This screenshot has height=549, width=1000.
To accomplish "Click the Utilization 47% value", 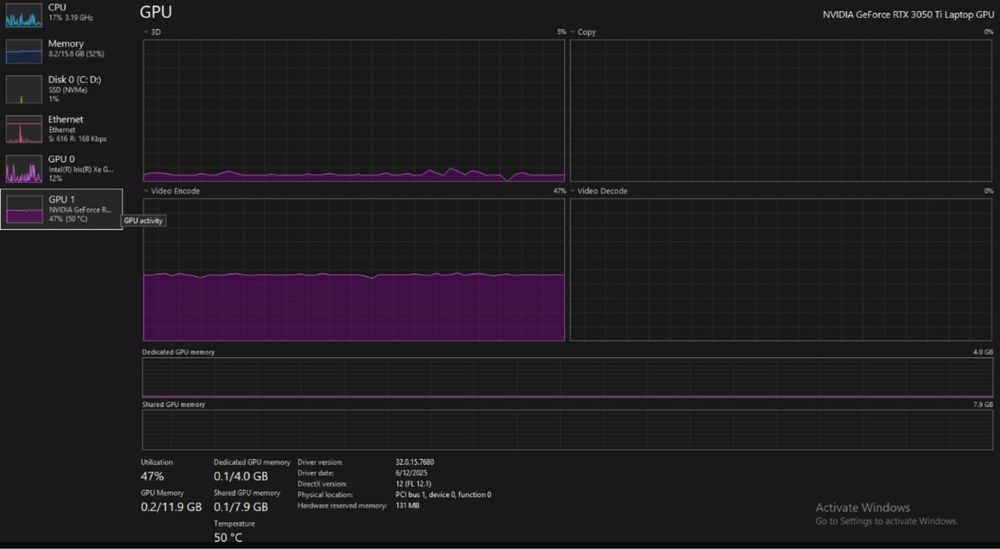I will pyautogui.click(x=152, y=476).
